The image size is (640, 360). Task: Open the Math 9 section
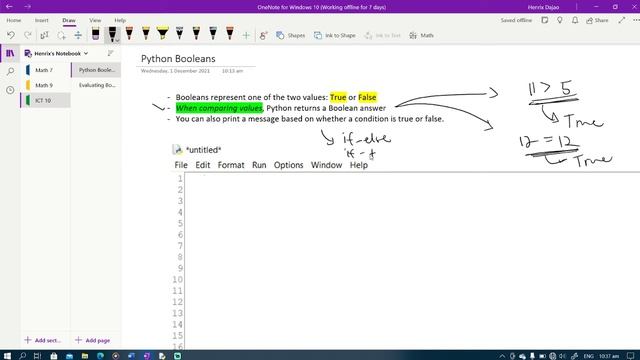point(45,85)
